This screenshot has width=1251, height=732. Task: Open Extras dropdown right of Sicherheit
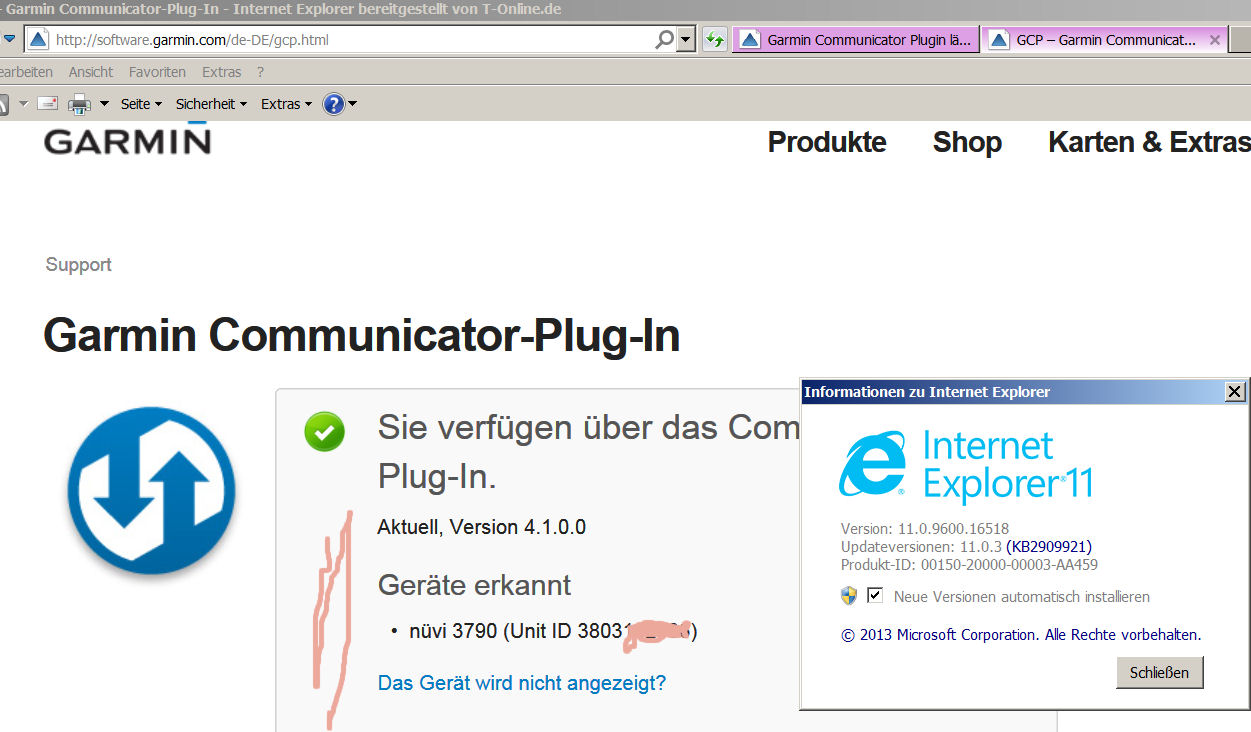click(x=286, y=104)
